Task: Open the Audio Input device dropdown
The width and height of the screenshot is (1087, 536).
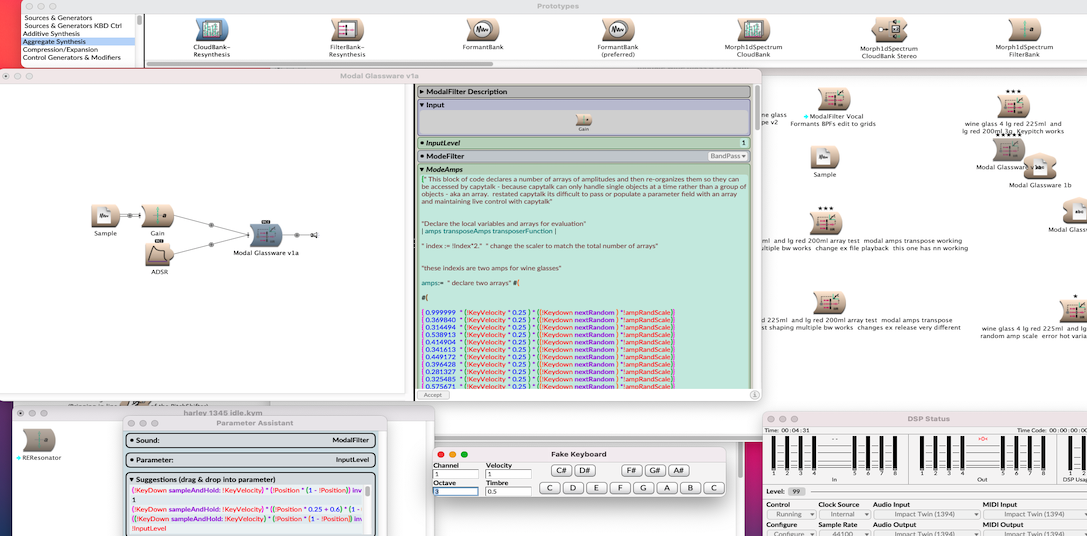Action: [x=927, y=515]
